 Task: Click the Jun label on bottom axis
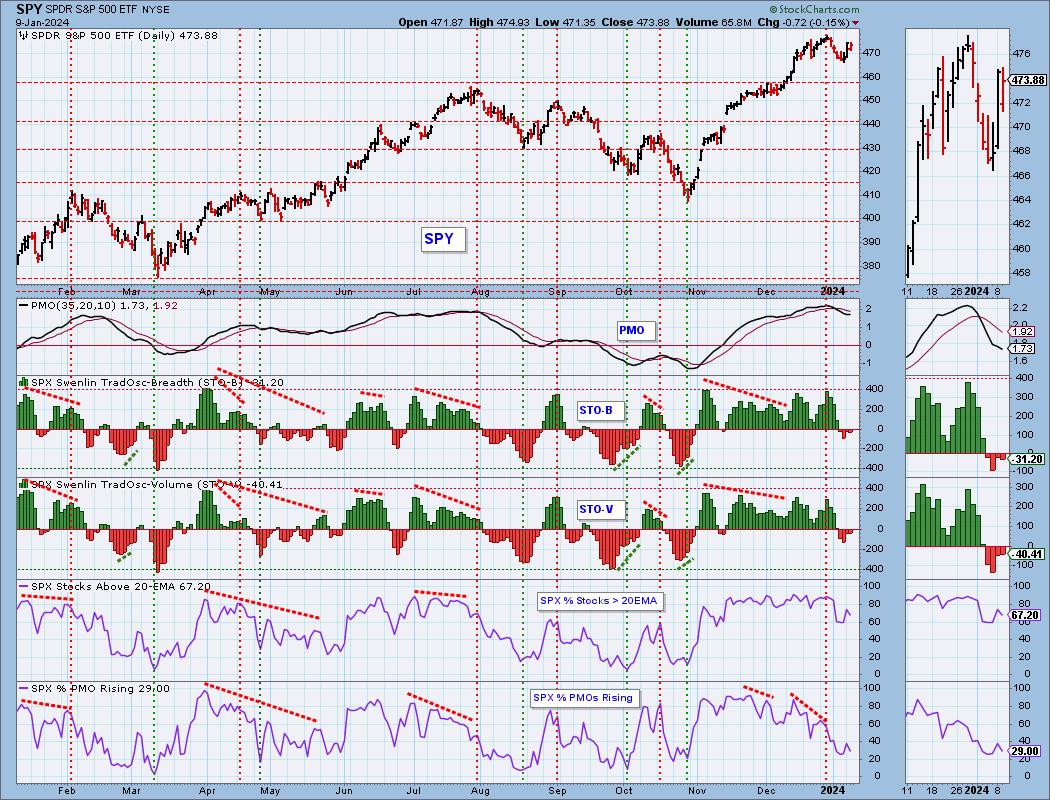tap(344, 791)
